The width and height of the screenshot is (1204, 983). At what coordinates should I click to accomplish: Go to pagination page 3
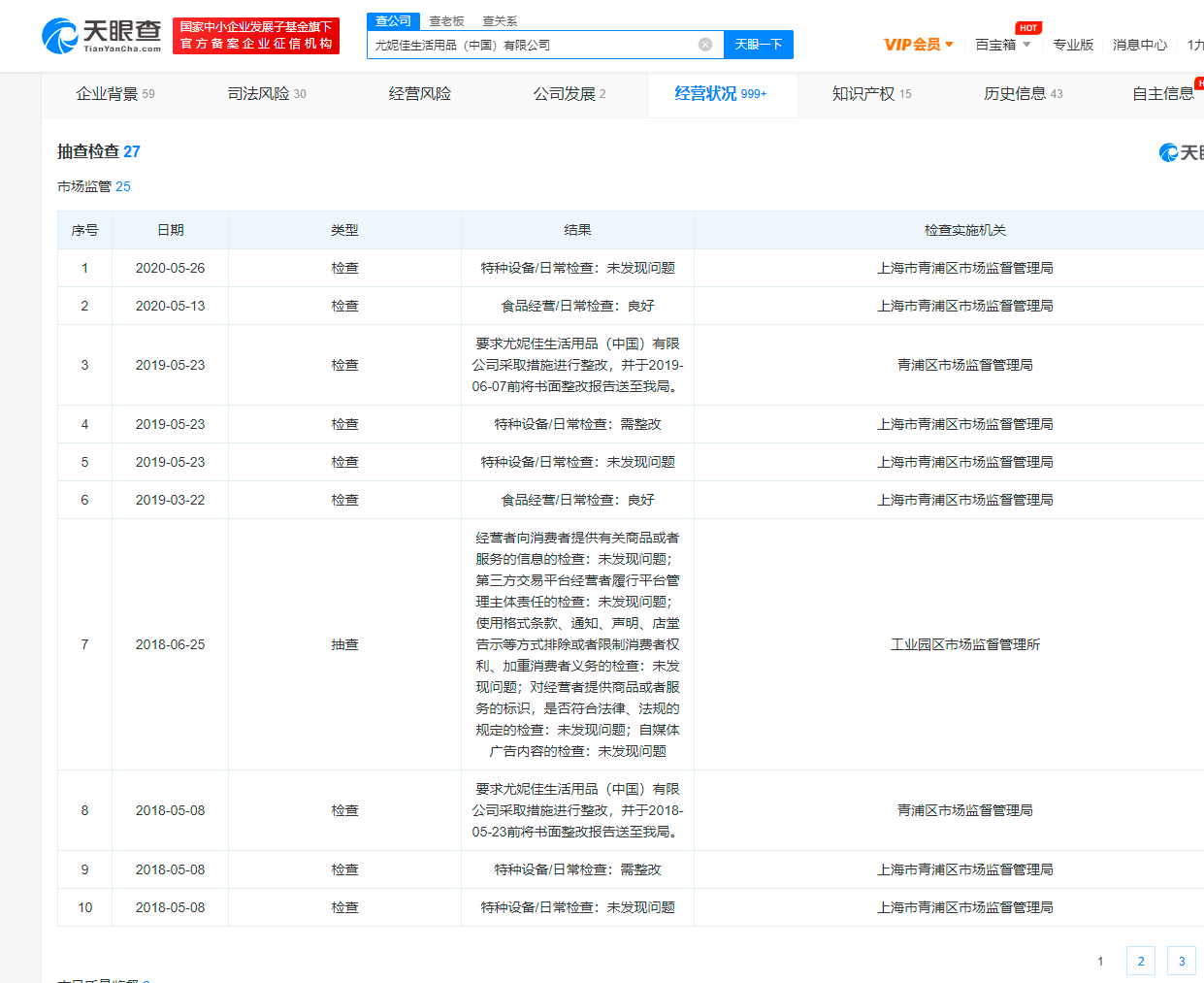(1182, 961)
